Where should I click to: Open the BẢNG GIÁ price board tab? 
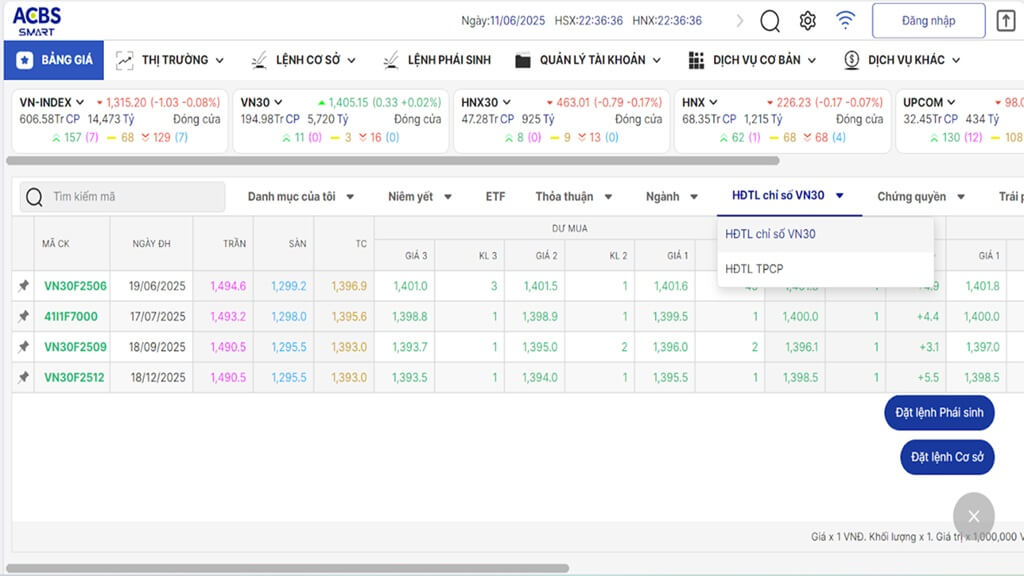click(54, 60)
